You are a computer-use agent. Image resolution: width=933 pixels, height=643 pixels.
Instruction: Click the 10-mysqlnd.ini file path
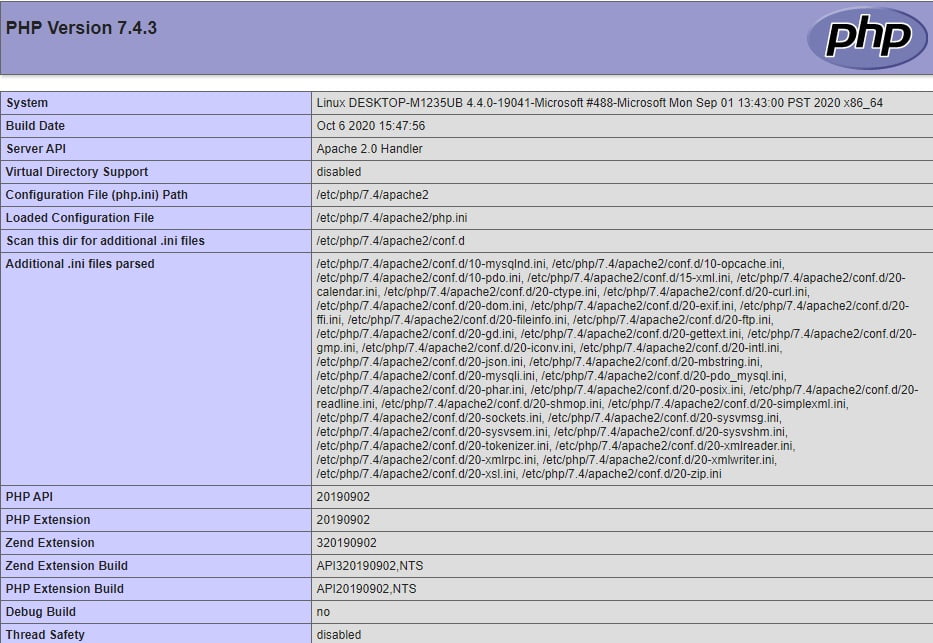click(431, 264)
